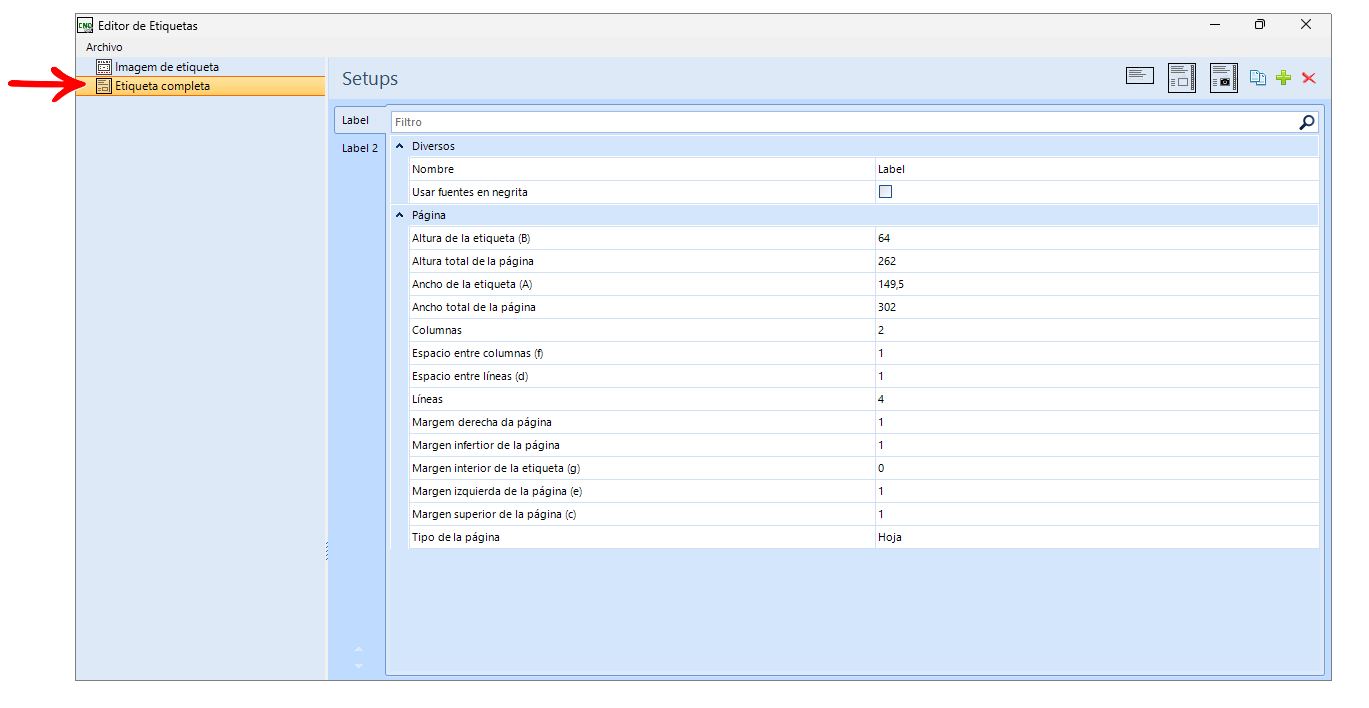1369x708 pixels.
Task: Click the magnifying glass in the filter box
Action: pos(1307,122)
